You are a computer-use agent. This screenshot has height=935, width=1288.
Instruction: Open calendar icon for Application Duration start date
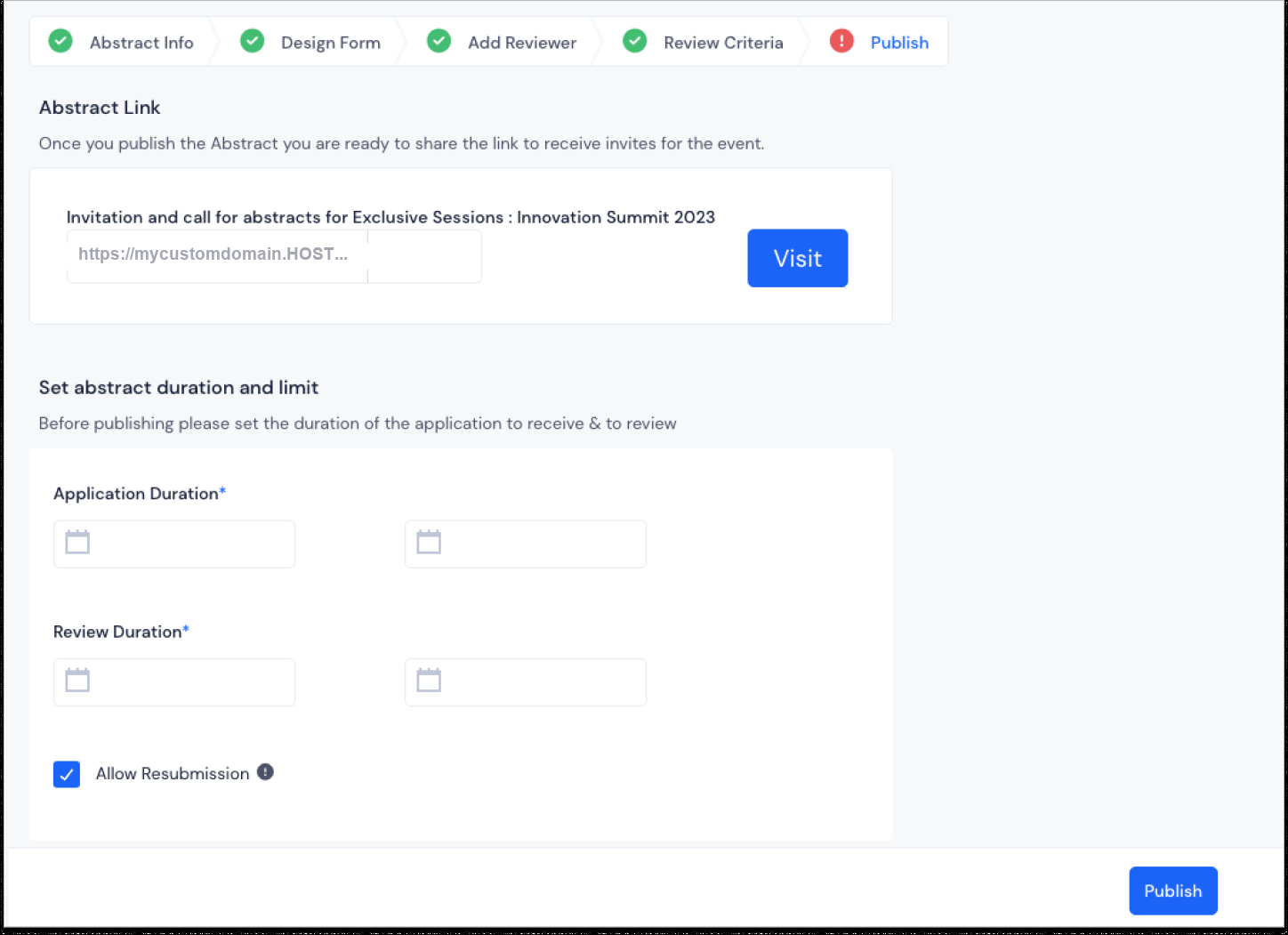click(x=77, y=542)
